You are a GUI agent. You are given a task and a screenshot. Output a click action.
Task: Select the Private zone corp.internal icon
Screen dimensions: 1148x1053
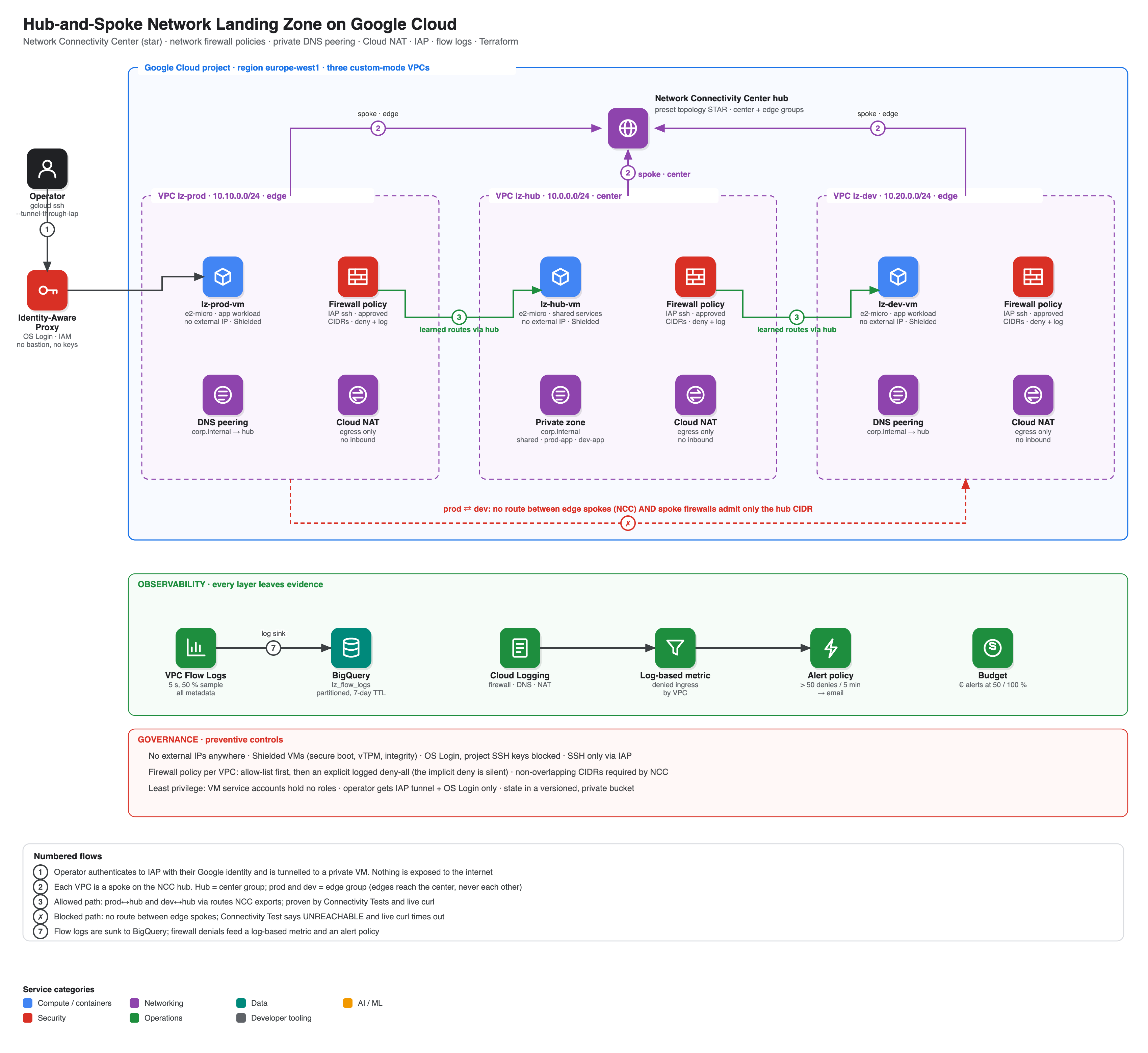(x=560, y=395)
